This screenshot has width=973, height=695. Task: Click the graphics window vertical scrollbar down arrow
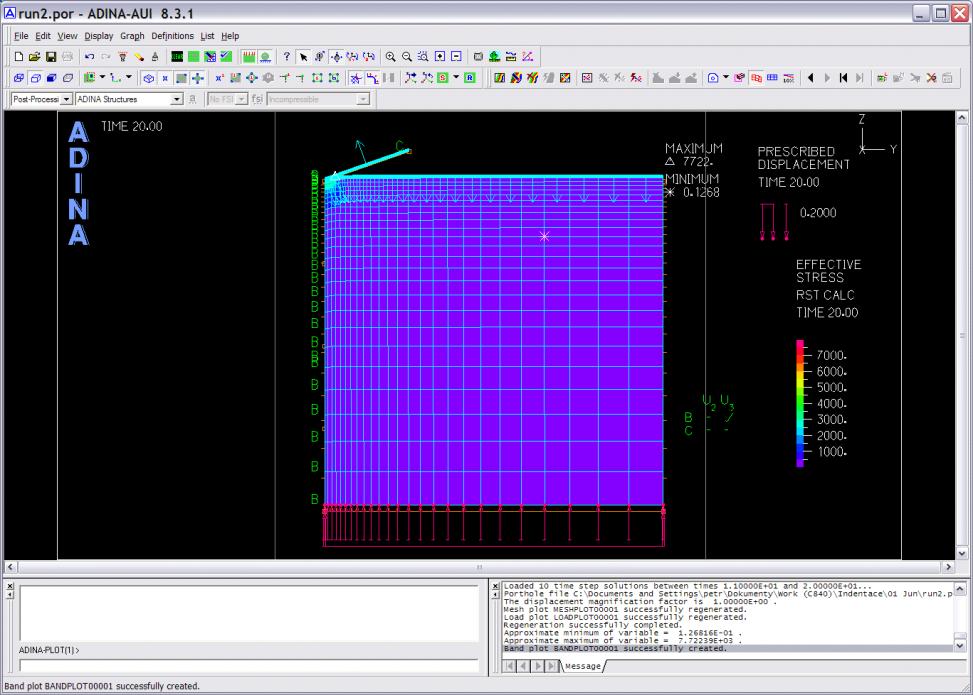(x=961, y=553)
